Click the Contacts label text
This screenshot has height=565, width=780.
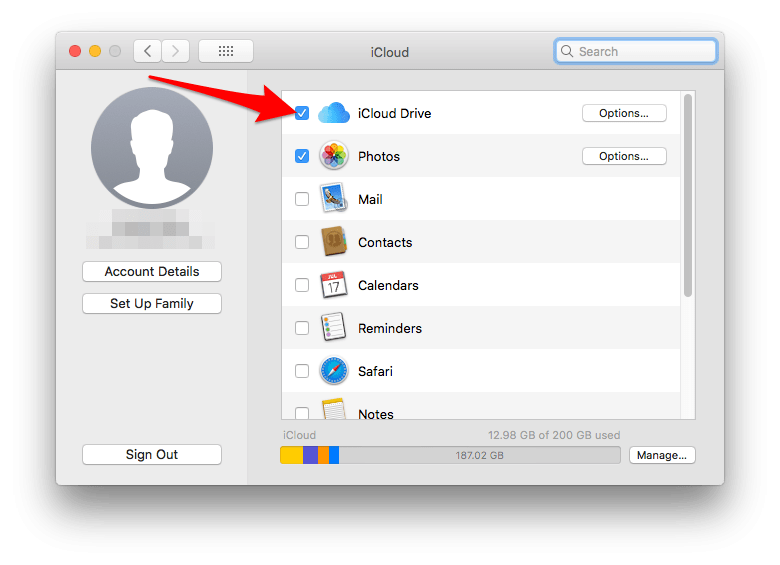[385, 242]
